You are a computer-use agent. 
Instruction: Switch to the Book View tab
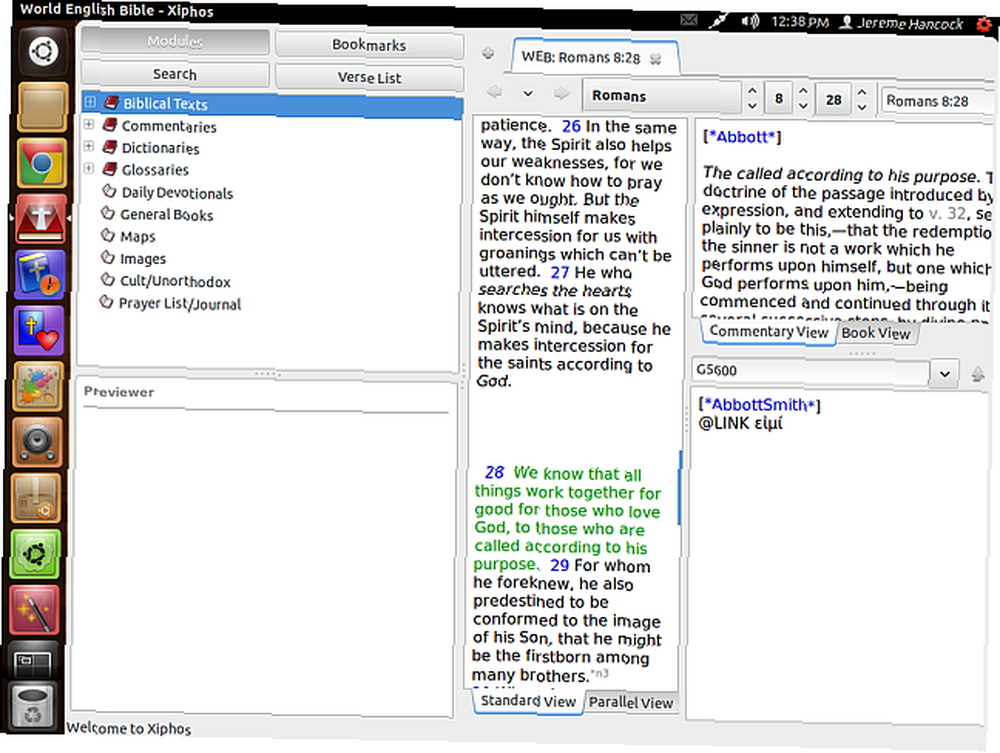[876, 333]
